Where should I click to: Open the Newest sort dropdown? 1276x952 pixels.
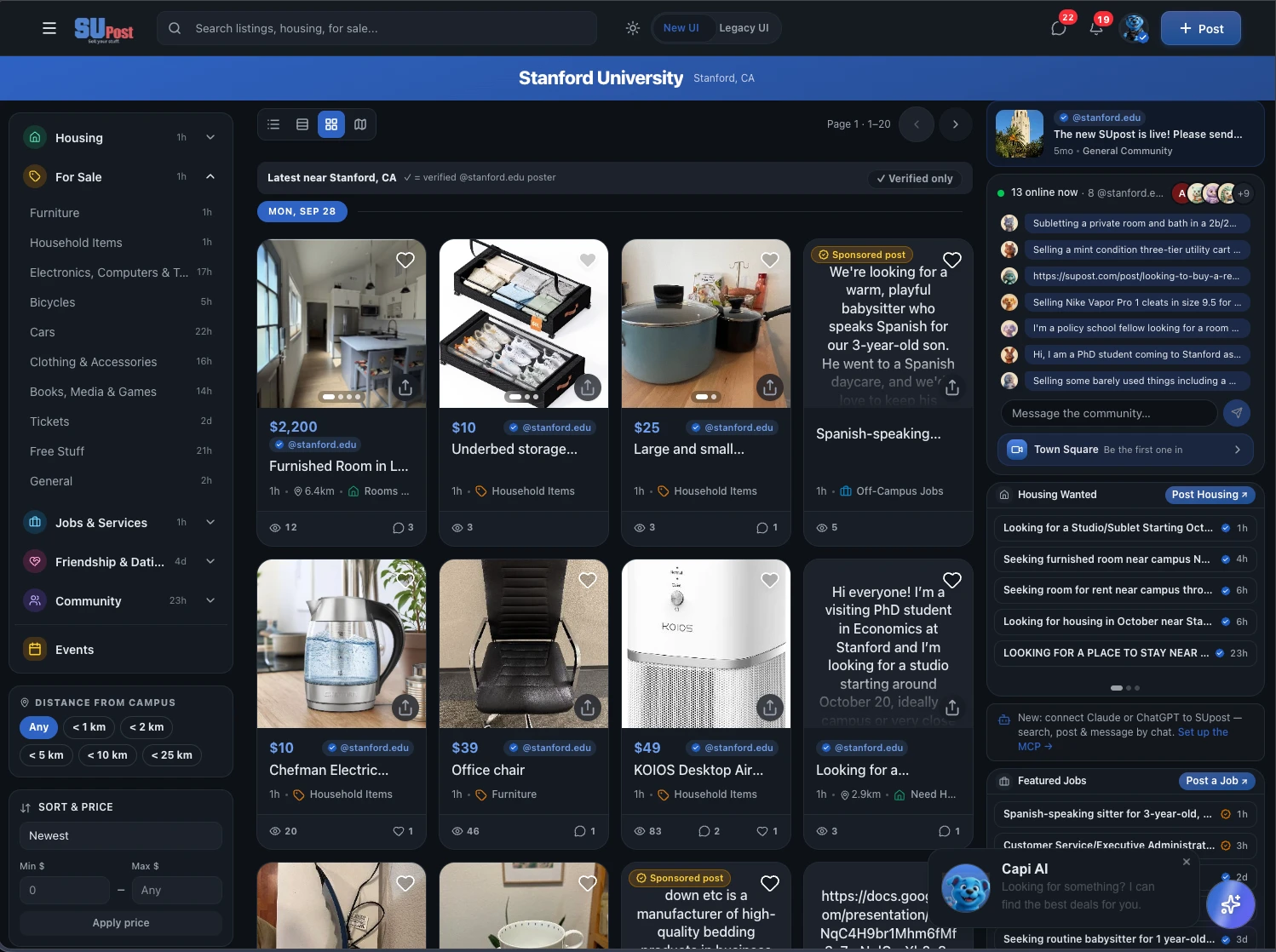(121, 836)
